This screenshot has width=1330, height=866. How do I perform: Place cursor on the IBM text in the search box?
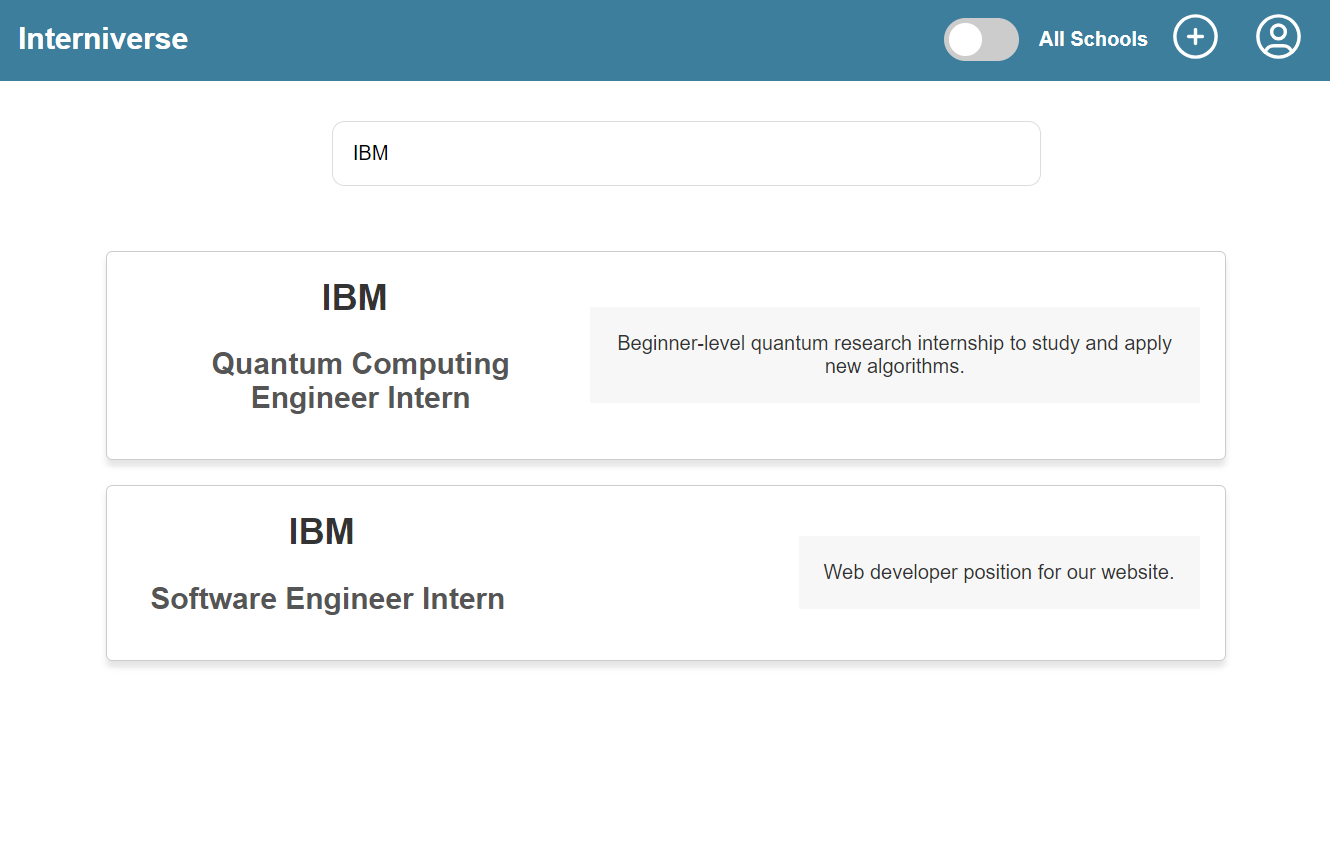coord(371,154)
